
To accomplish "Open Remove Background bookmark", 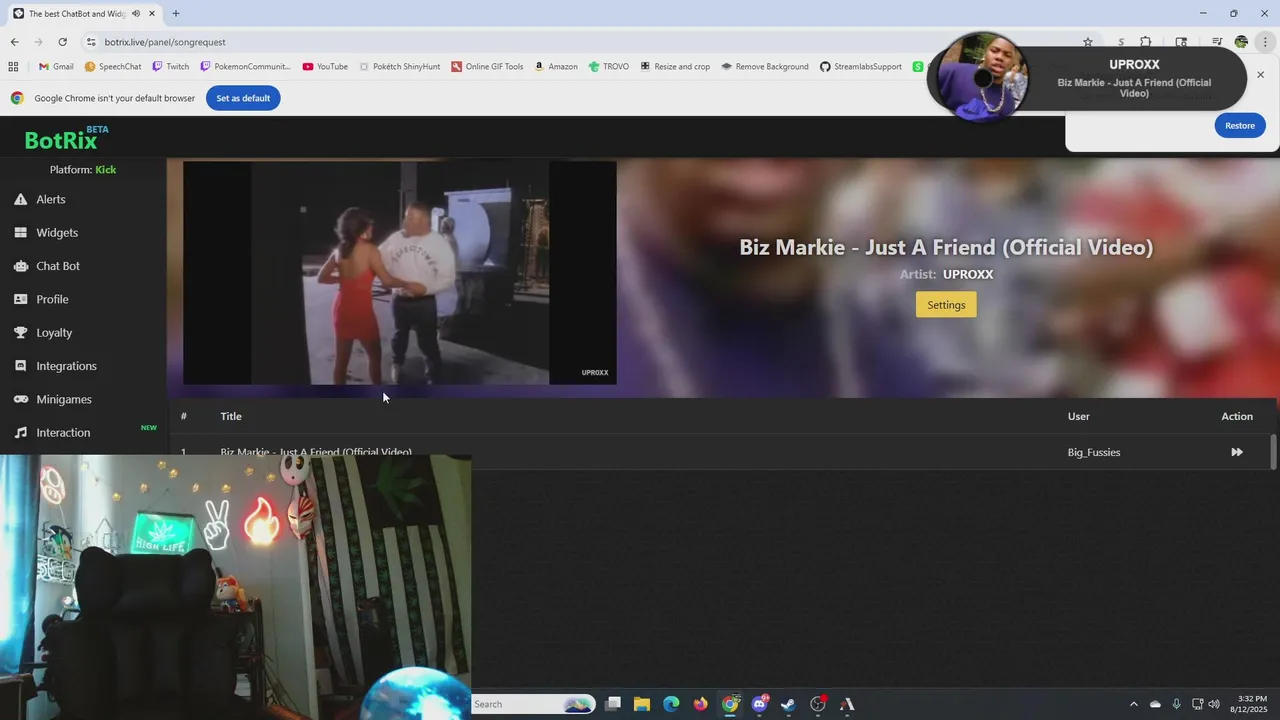I will click(765, 67).
